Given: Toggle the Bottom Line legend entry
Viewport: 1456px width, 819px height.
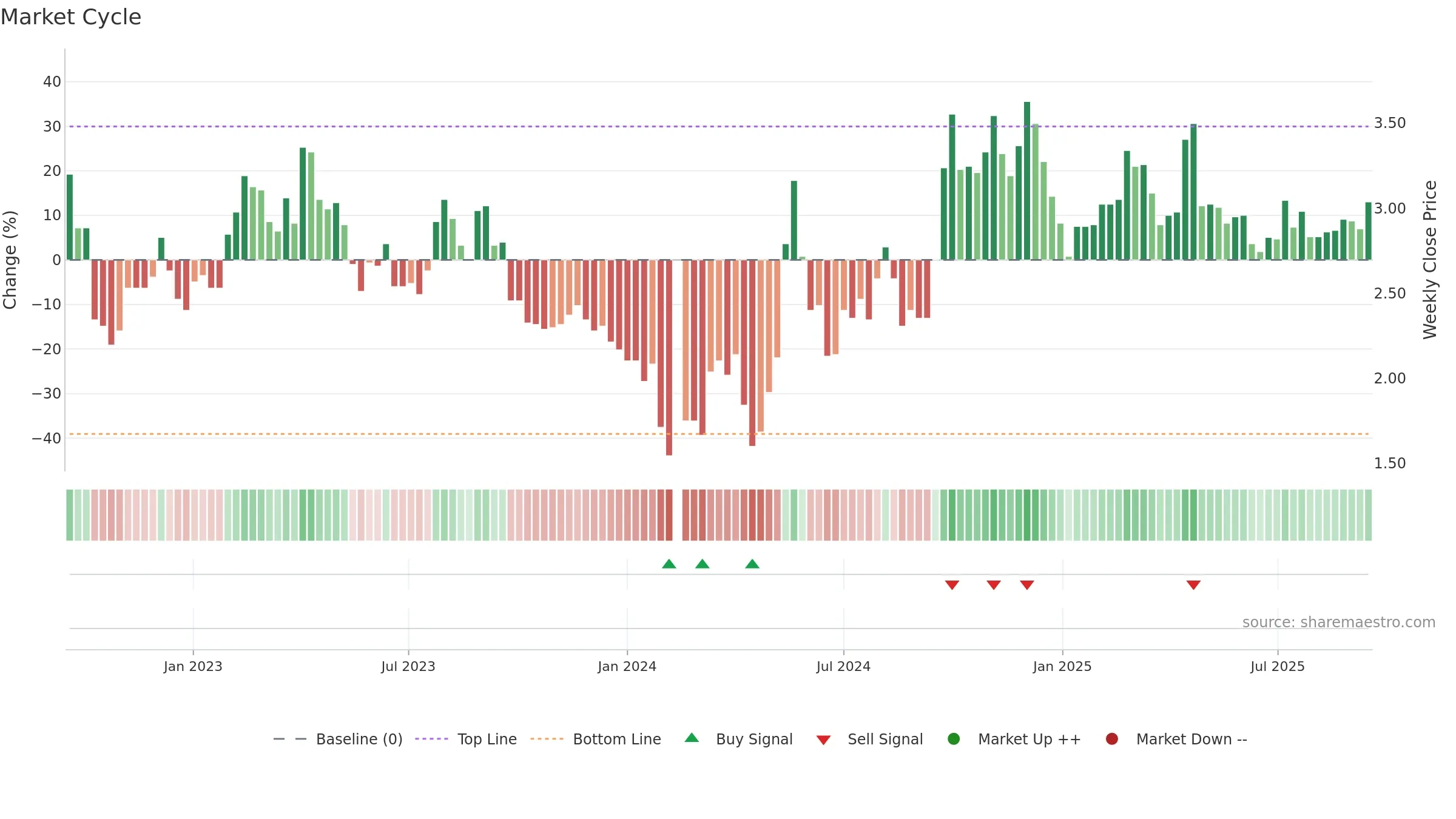Looking at the screenshot, I should click(x=596, y=739).
